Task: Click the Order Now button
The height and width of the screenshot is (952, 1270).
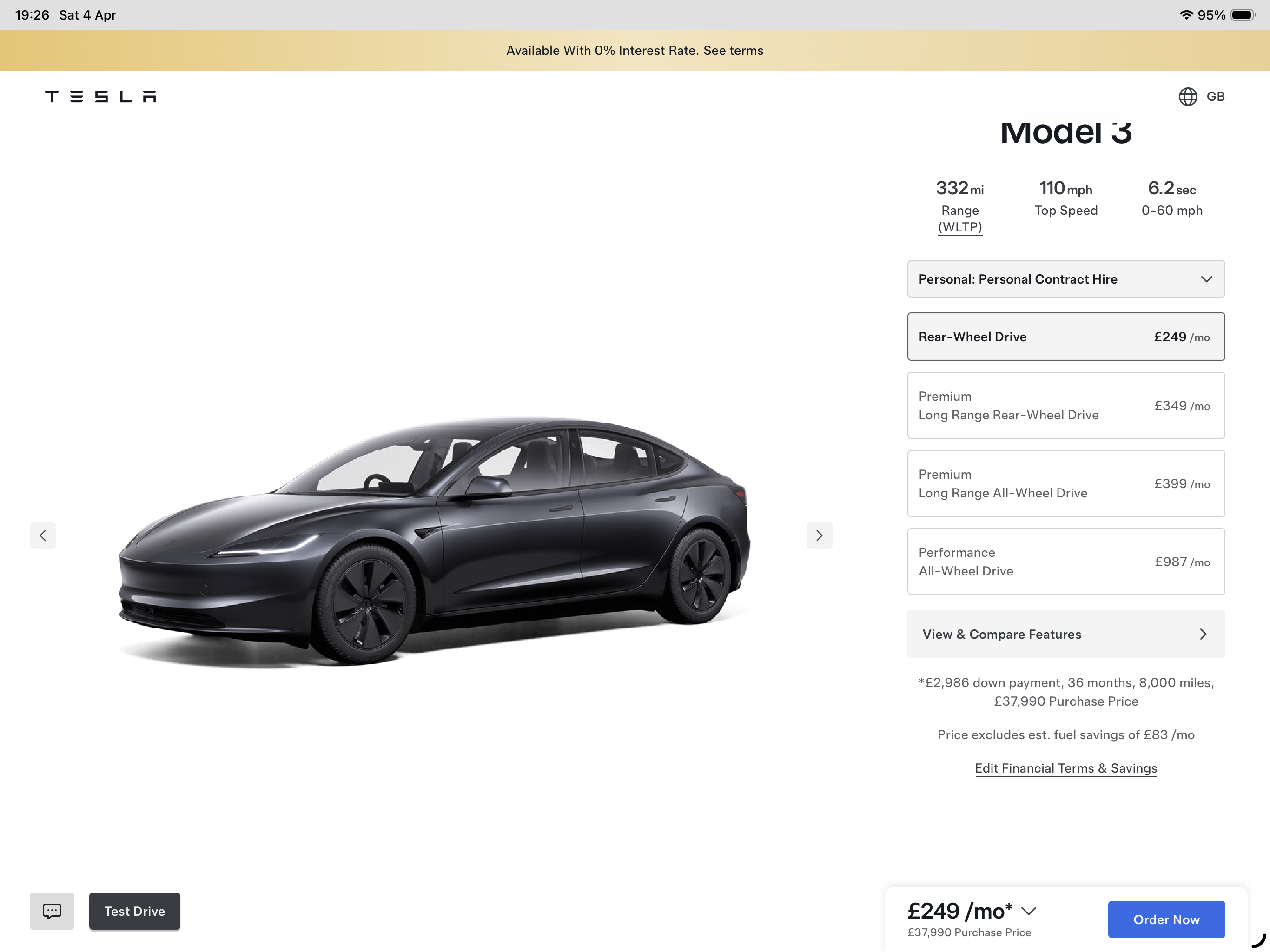Action: (1166, 919)
